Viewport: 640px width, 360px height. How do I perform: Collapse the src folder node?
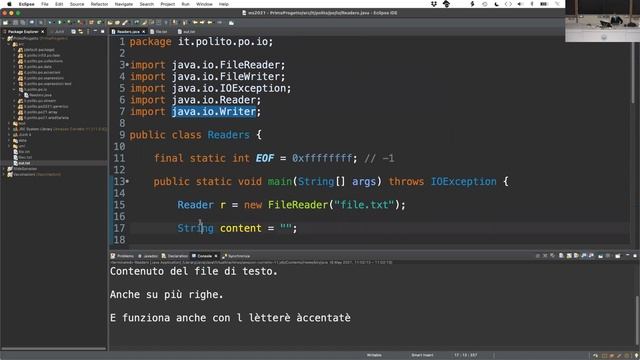point(9,44)
